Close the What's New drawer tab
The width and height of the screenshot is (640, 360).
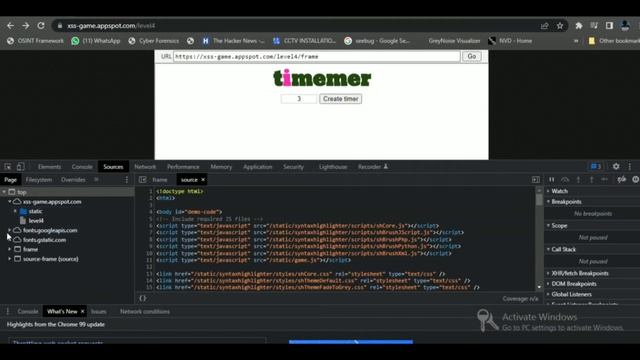pyautogui.click(x=82, y=311)
